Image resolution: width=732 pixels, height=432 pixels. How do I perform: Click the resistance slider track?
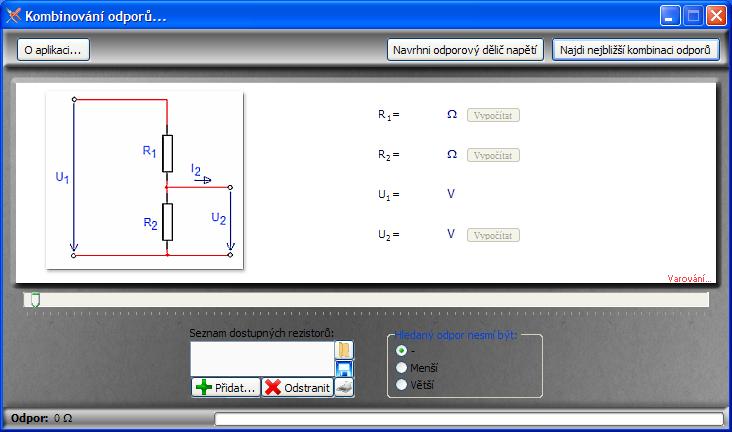point(366,300)
